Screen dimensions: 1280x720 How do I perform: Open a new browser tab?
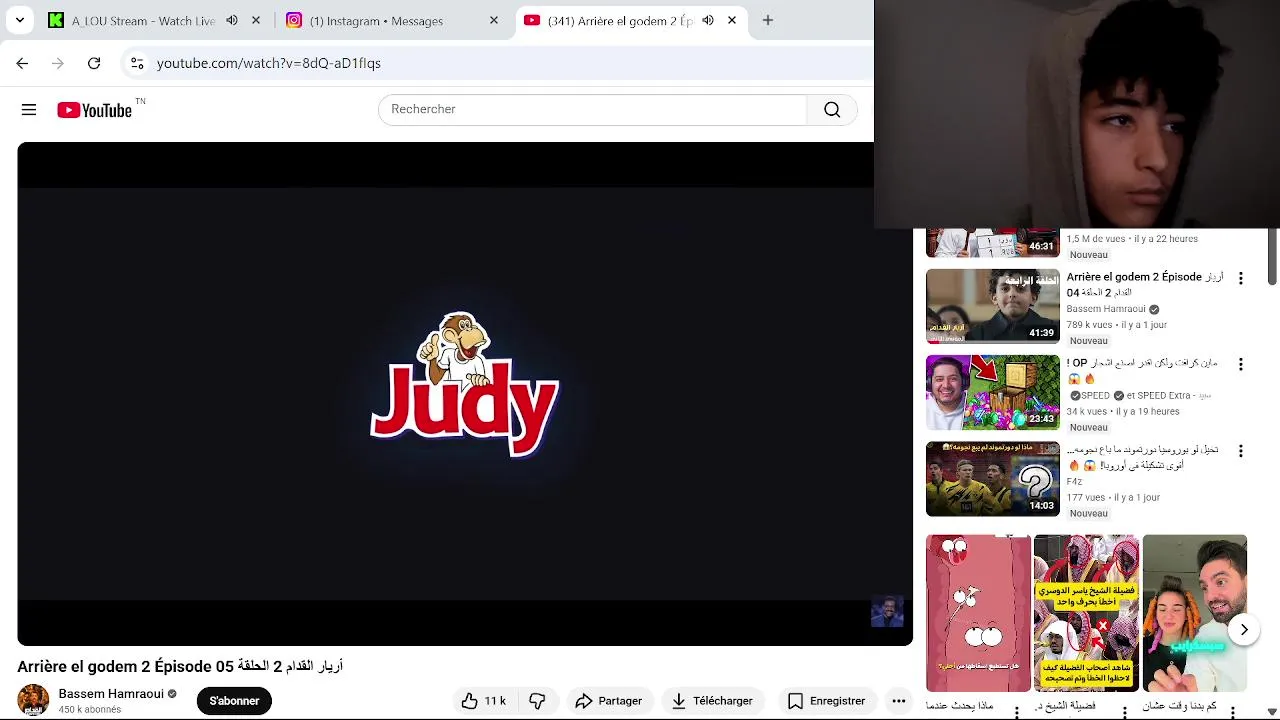pos(768,20)
